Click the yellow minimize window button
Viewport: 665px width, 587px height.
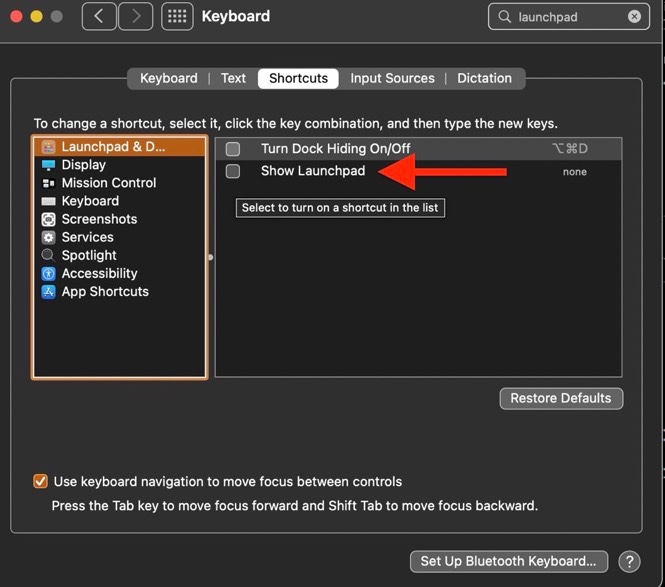36,17
